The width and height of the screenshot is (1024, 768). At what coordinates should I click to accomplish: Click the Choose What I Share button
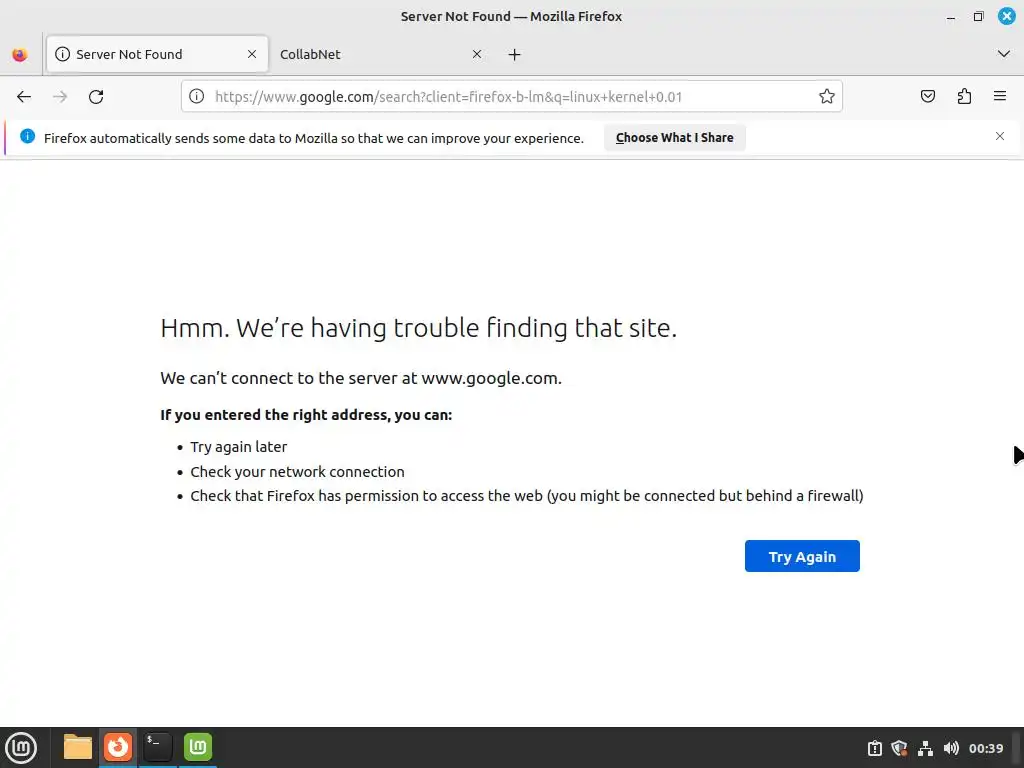(x=675, y=138)
